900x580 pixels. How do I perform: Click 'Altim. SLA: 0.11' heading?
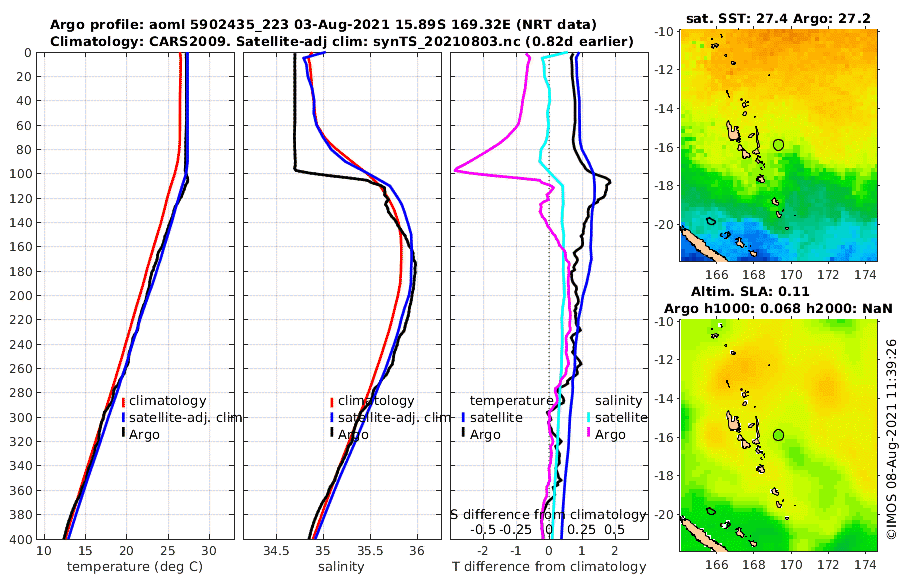[x=750, y=291]
